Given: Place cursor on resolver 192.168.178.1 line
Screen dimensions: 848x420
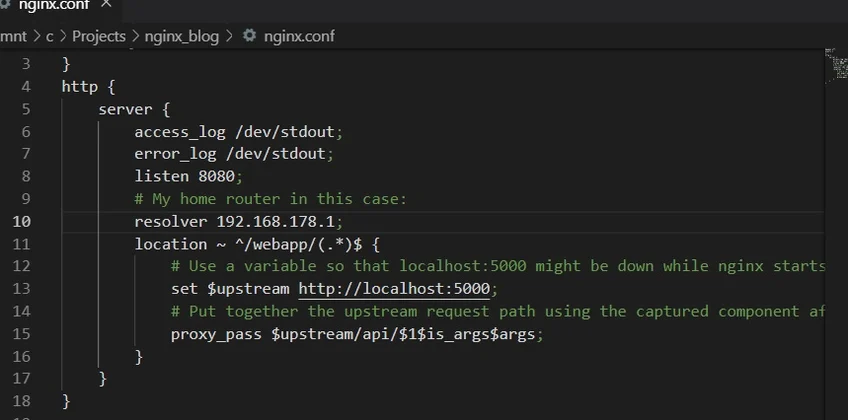Looking at the screenshot, I should click(x=240, y=221).
